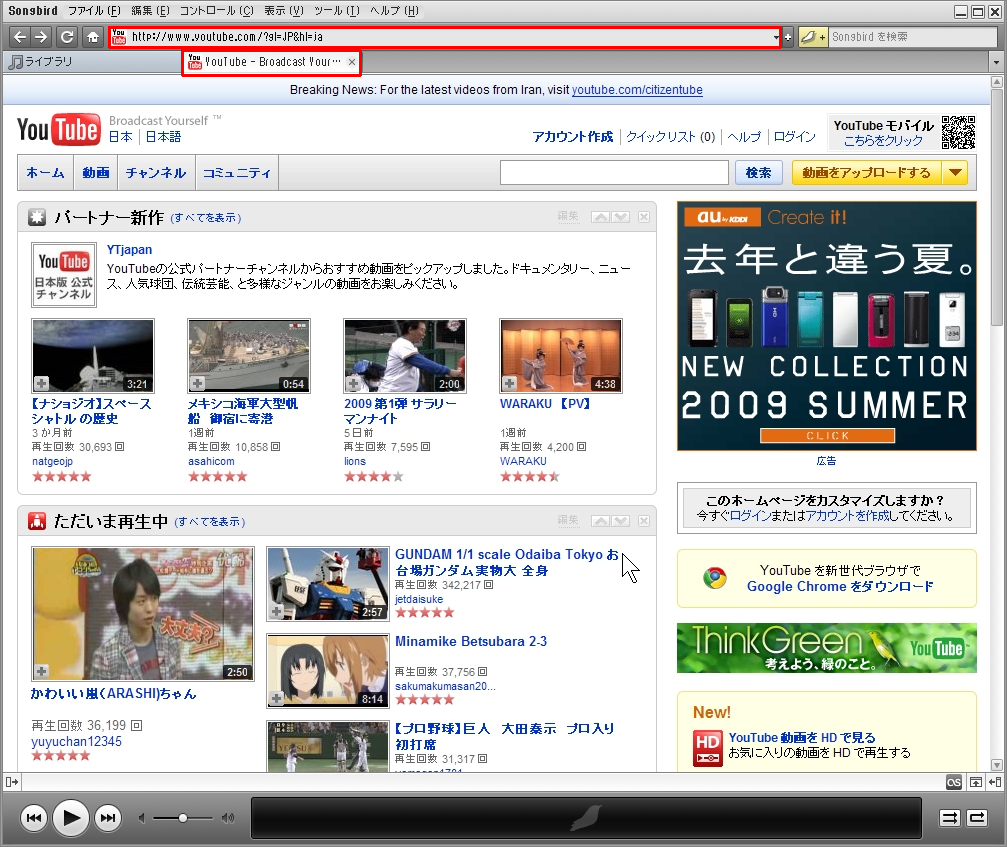
Task: Click the ThinkGreen banner
Action: [827, 648]
